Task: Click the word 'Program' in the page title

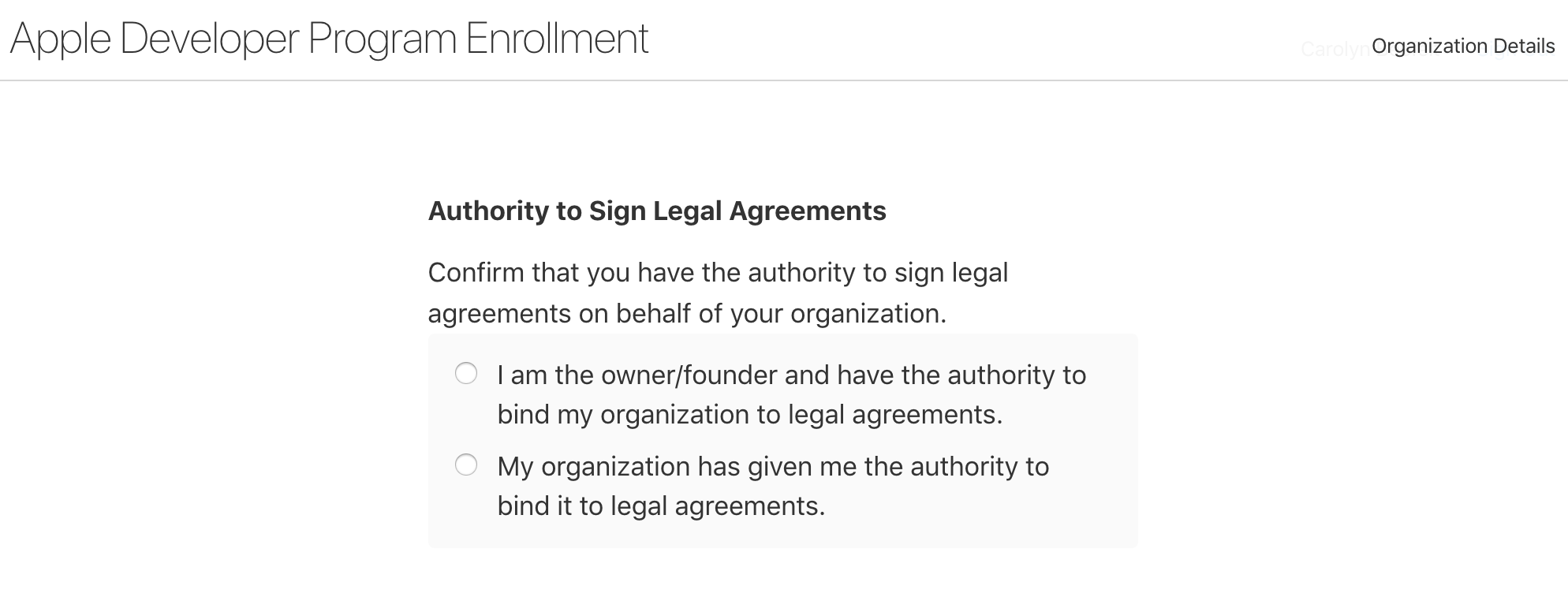Action: pyautogui.click(x=383, y=39)
